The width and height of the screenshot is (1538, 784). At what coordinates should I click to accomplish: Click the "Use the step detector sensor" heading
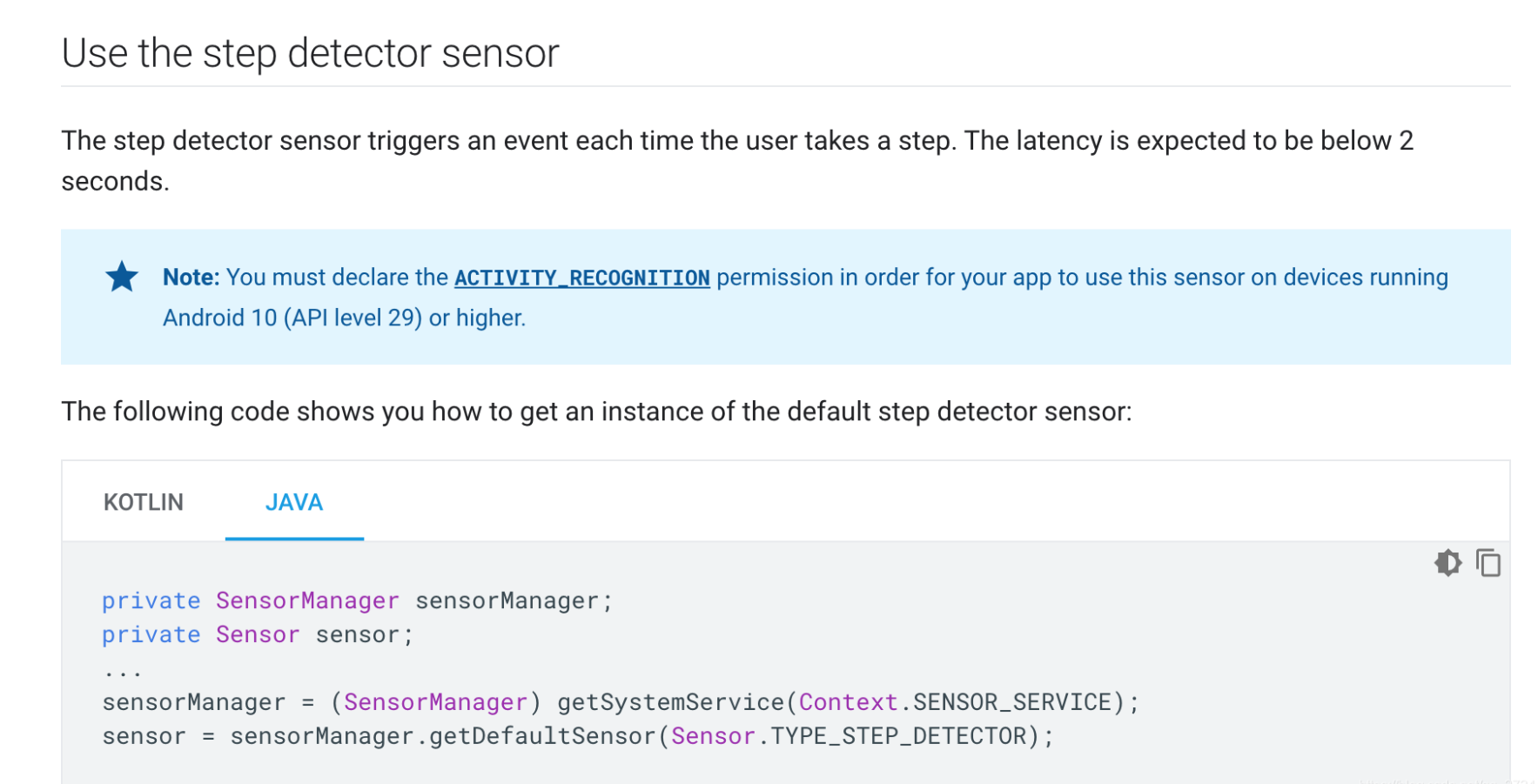pyautogui.click(x=310, y=53)
